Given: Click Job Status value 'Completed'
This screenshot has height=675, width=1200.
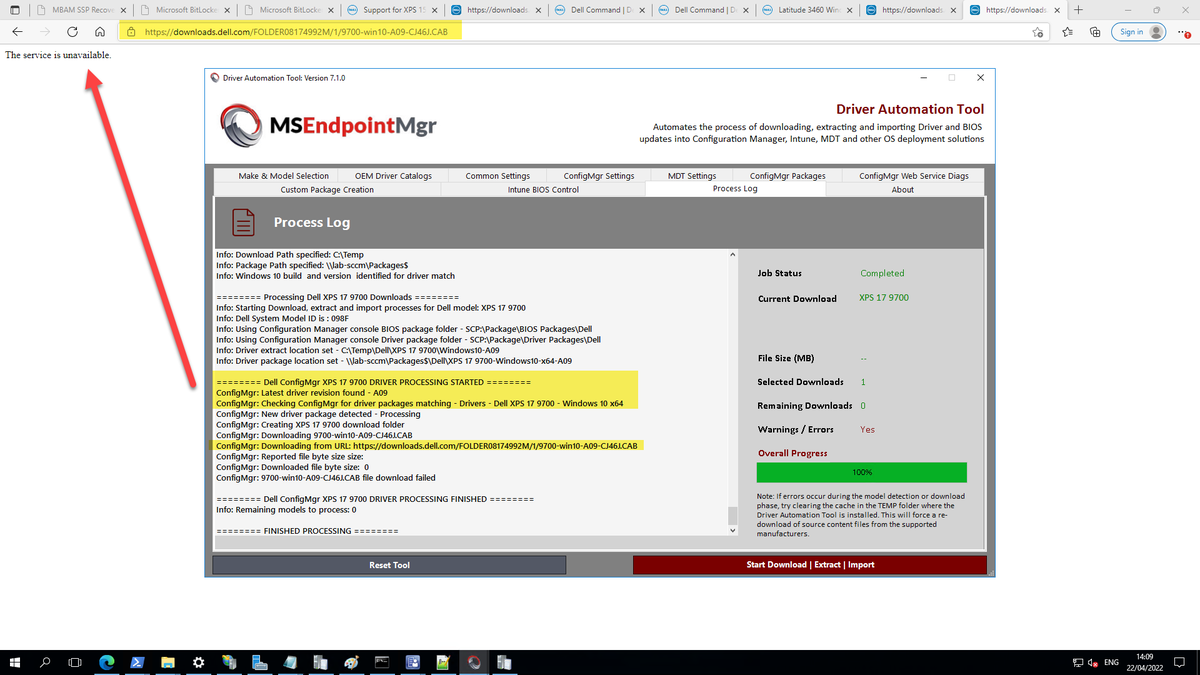Looking at the screenshot, I should [882, 273].
